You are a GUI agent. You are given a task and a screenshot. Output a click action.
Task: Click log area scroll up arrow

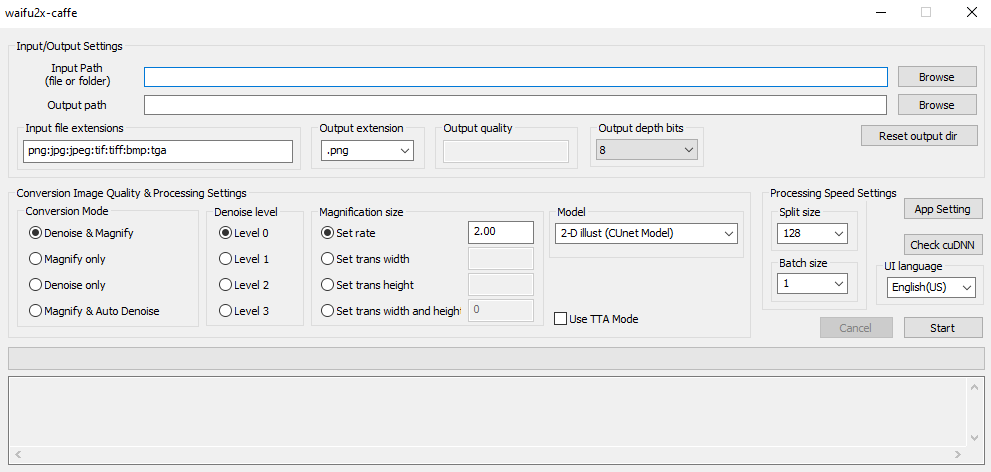tap(974, 387)
